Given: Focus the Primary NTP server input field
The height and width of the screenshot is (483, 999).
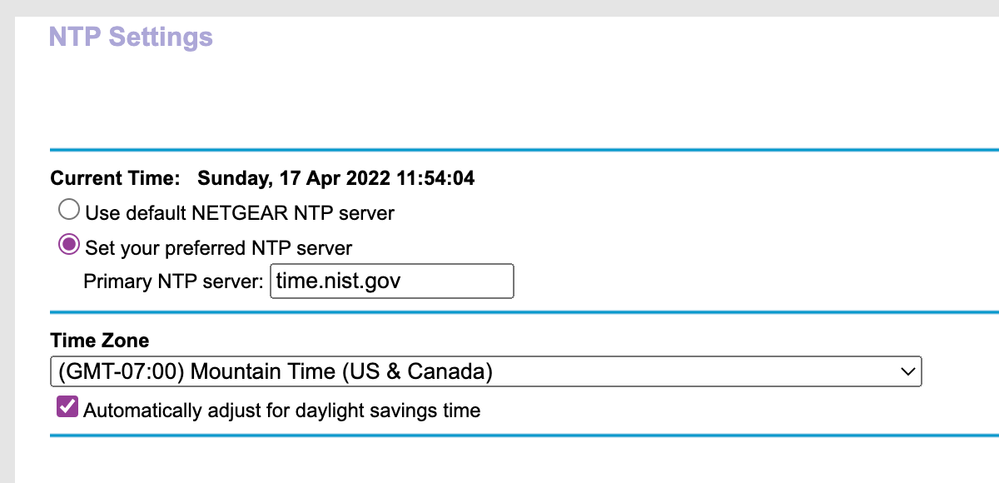Looking at the screenshot, I should pos(392,281).
